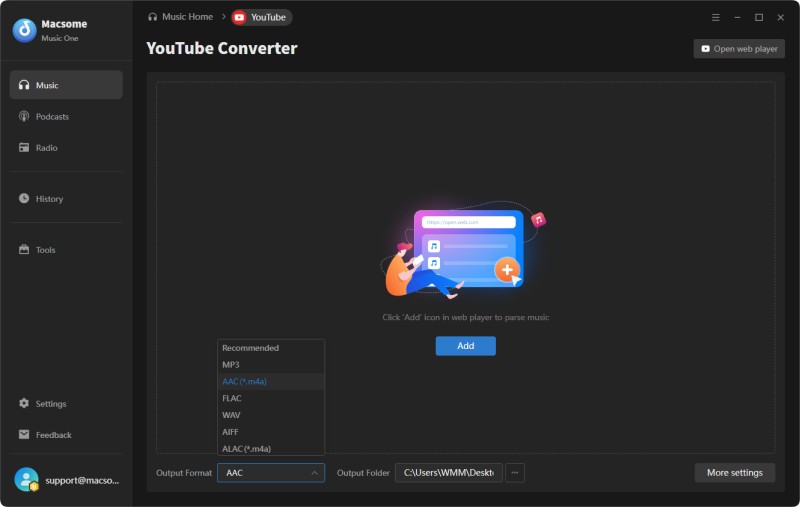Open the Feedback page
Screen dimensions: 800x507
pos(66,435)
